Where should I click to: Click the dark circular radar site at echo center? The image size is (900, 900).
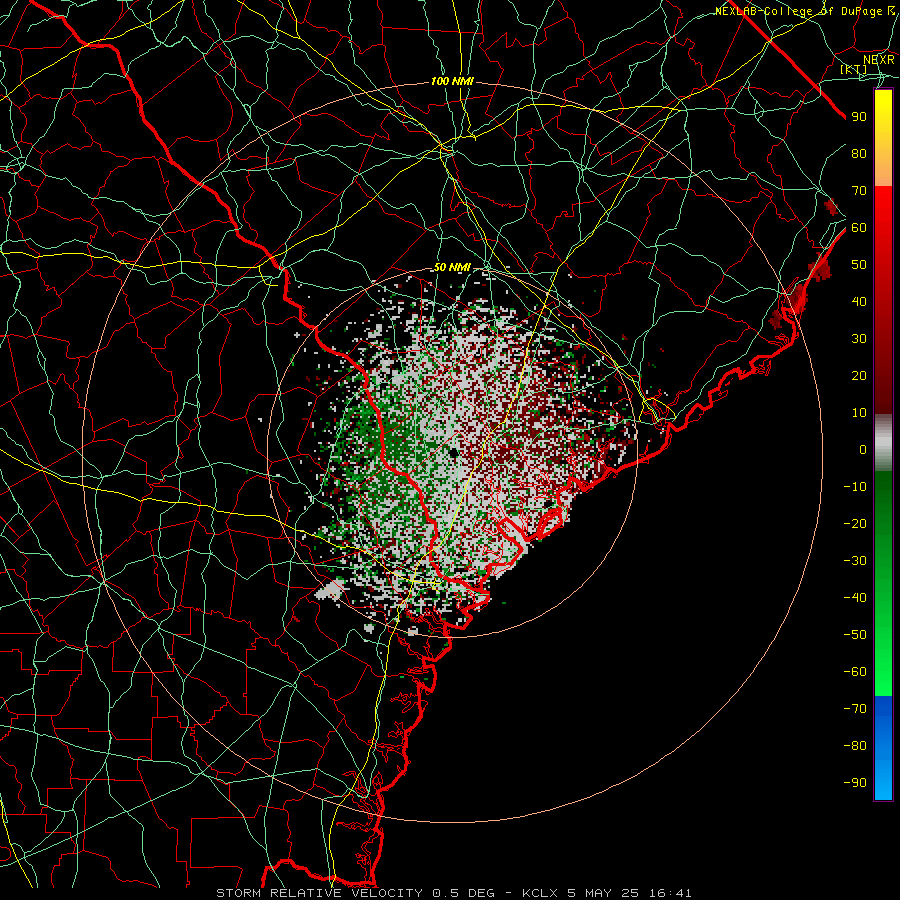tap(453, 453)
